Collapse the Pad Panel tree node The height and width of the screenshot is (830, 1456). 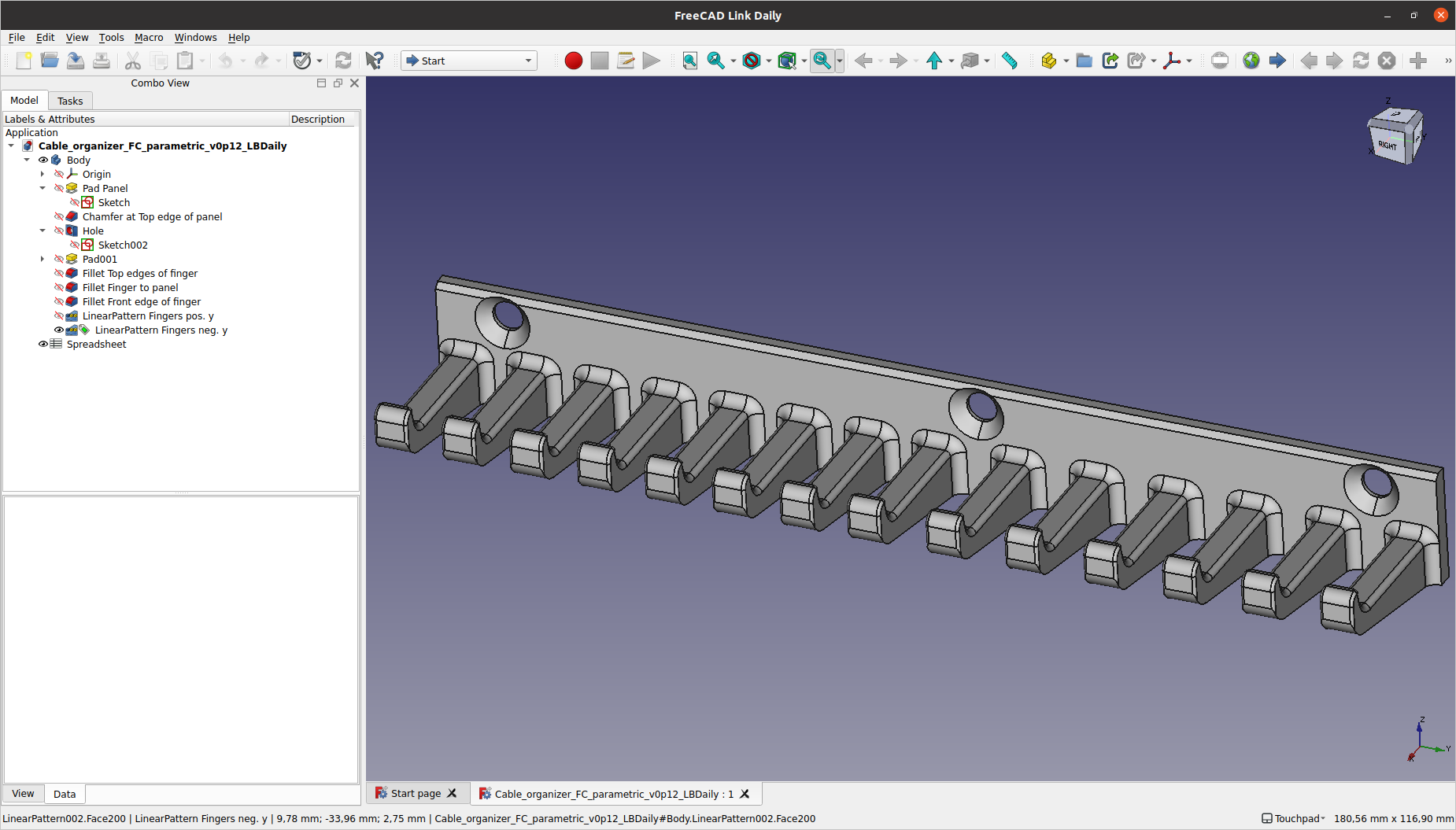click(42, 188)
